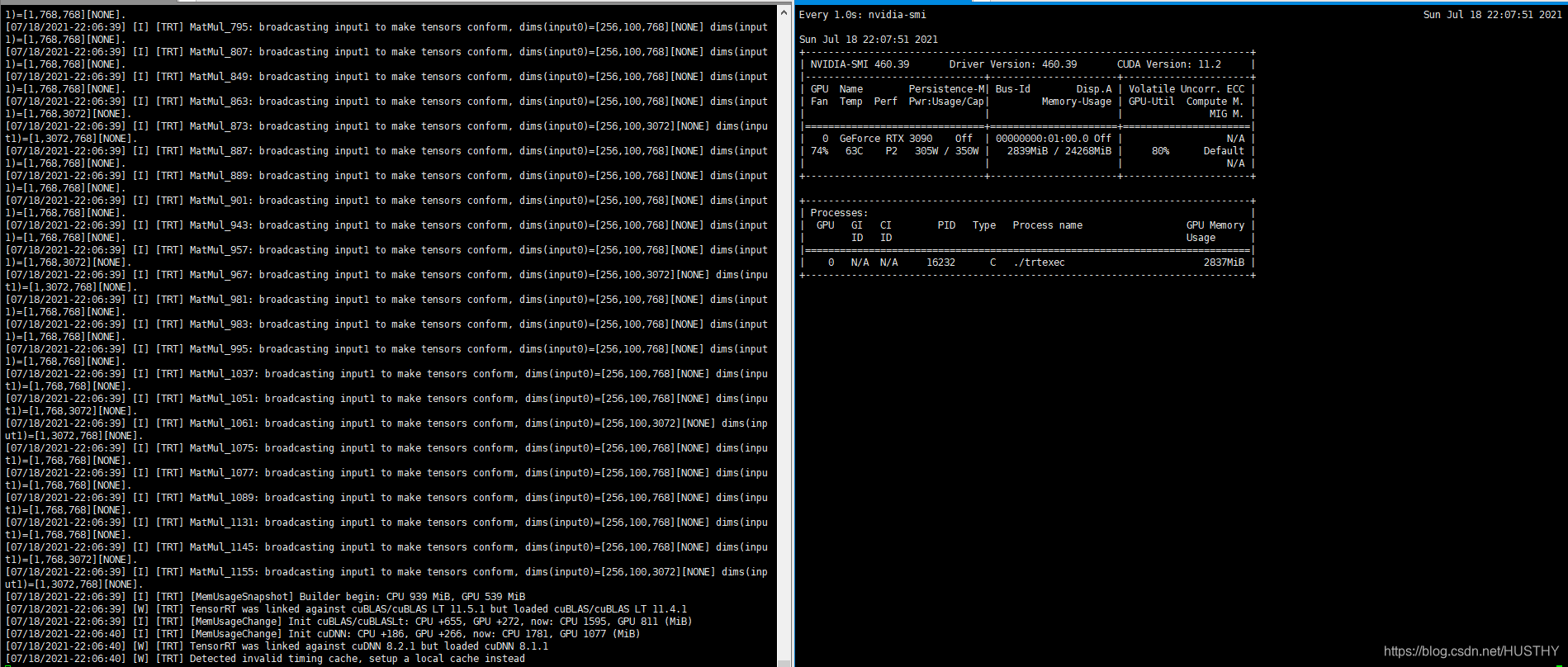
Task: Click the 74% fan speed value
Action: coord(819,151)
